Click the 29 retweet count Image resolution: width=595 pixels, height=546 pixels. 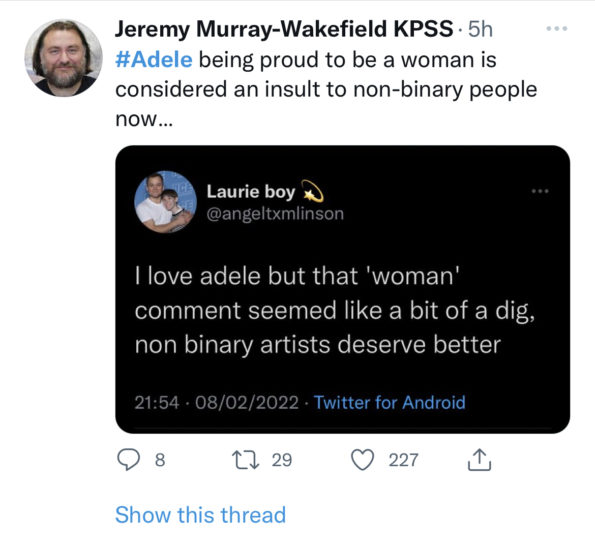pos(282,460)
